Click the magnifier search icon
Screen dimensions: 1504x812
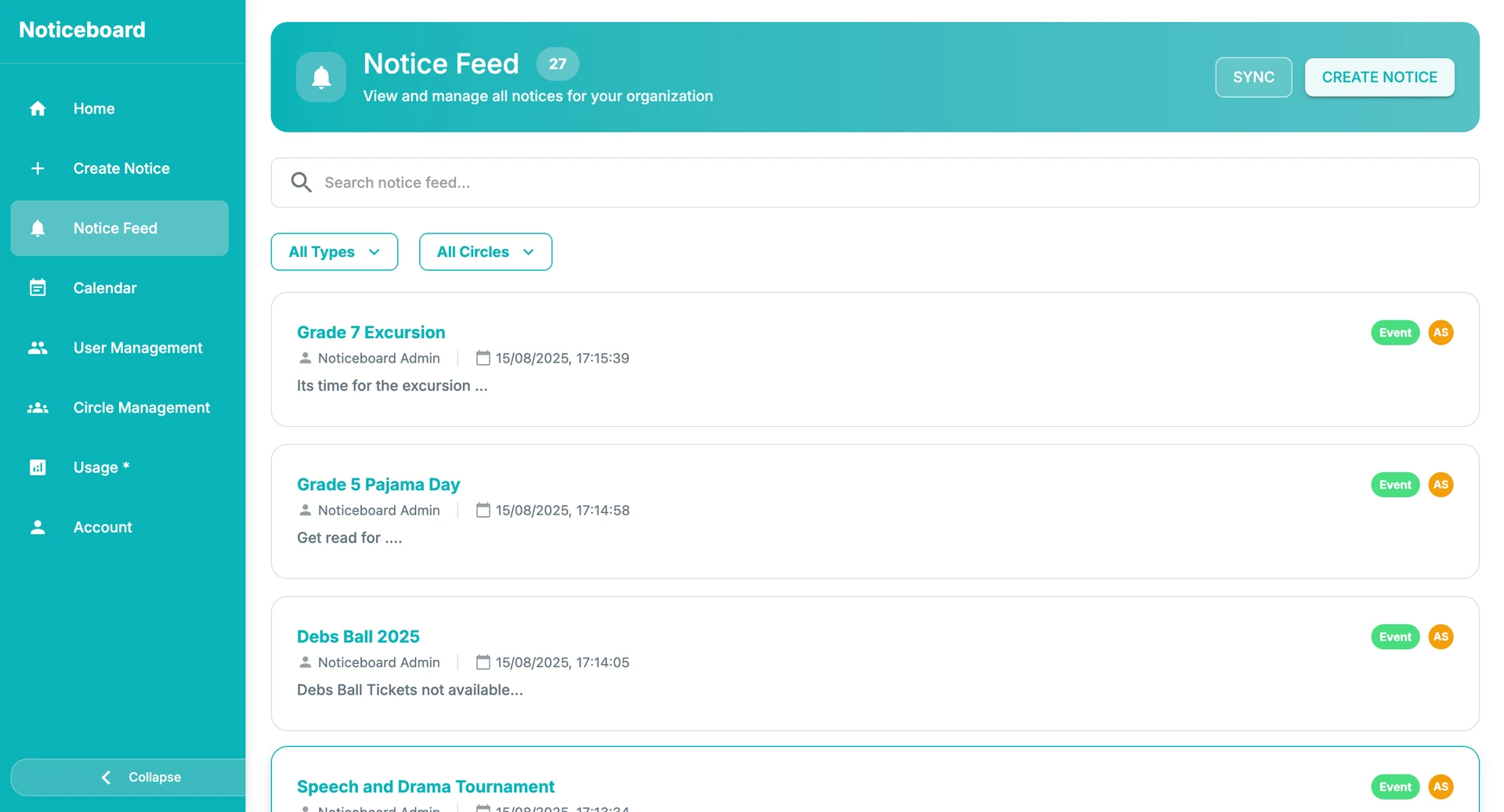pyautogui.click(x=302, y=182)
